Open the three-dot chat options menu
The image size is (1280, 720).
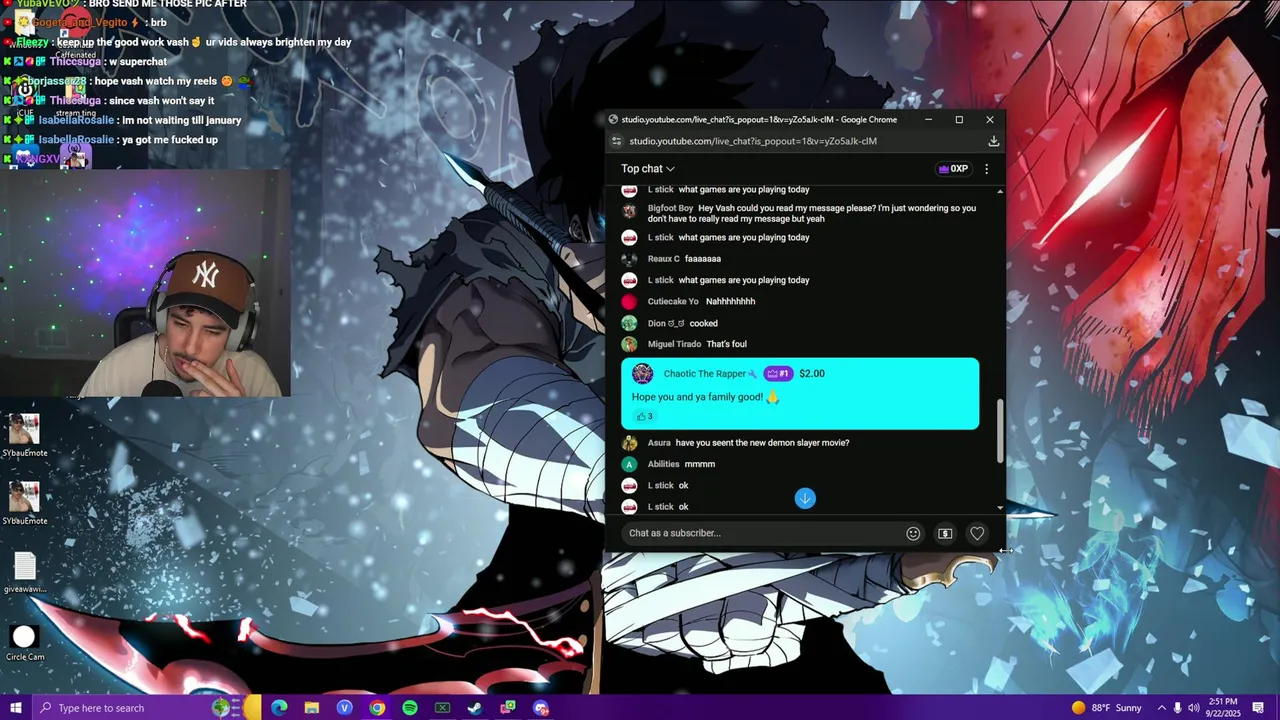(x=986, y=169)
